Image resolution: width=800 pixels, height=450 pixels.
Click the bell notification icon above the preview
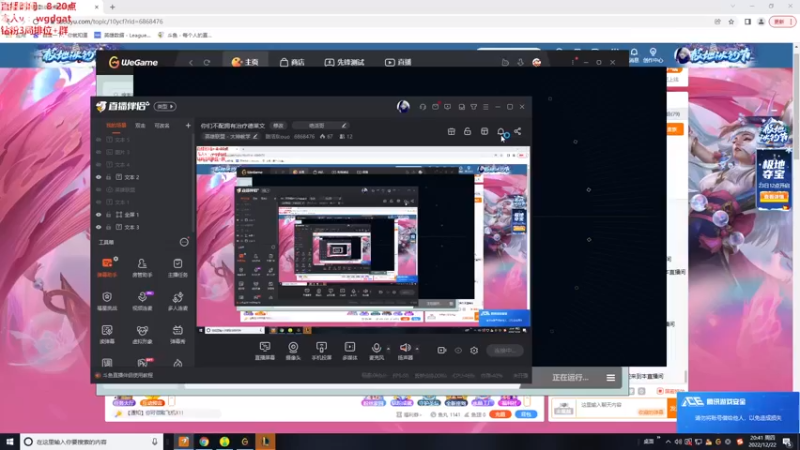coord(501,132)
